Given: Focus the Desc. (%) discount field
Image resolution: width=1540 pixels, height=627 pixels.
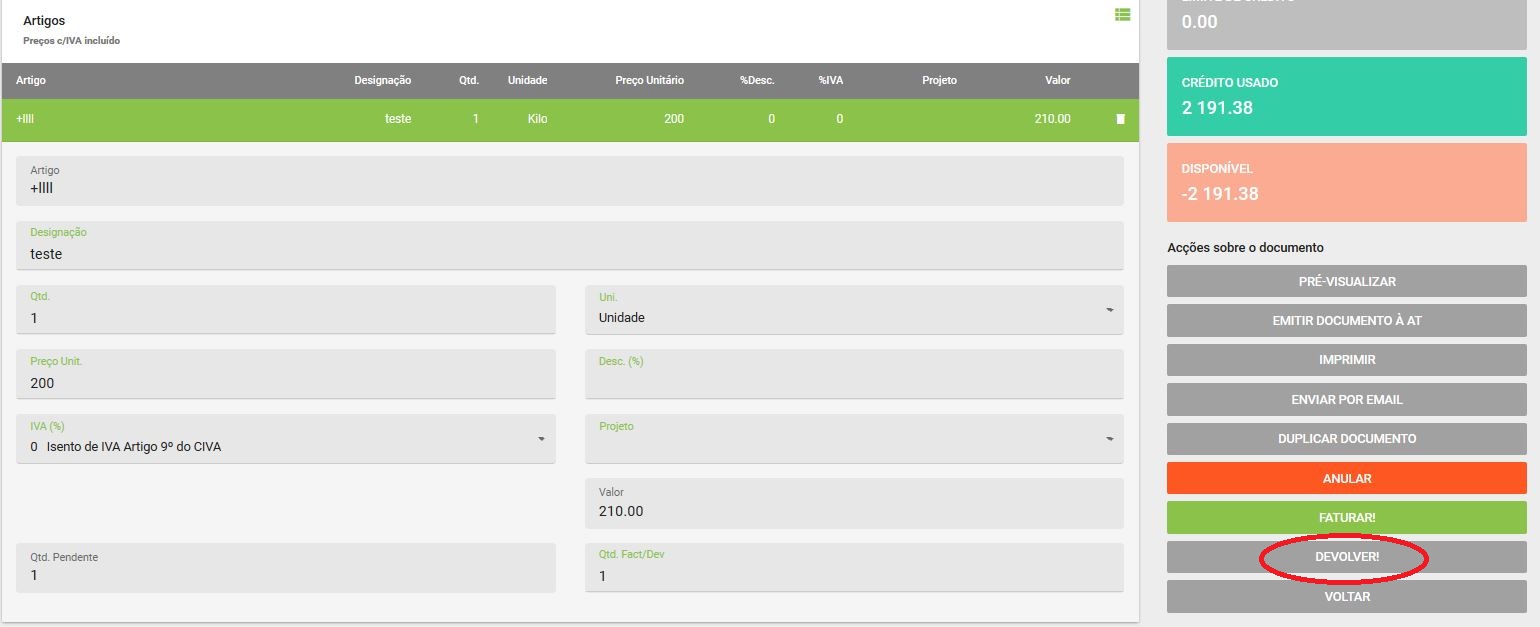Looking at the screenshot, I should tap(853, 382).
